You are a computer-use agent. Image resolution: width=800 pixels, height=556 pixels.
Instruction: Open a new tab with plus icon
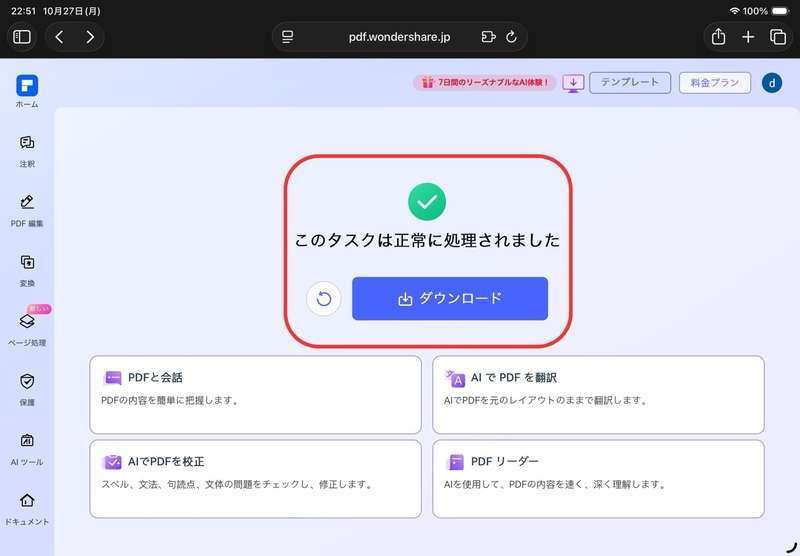[x=748, y=37]
